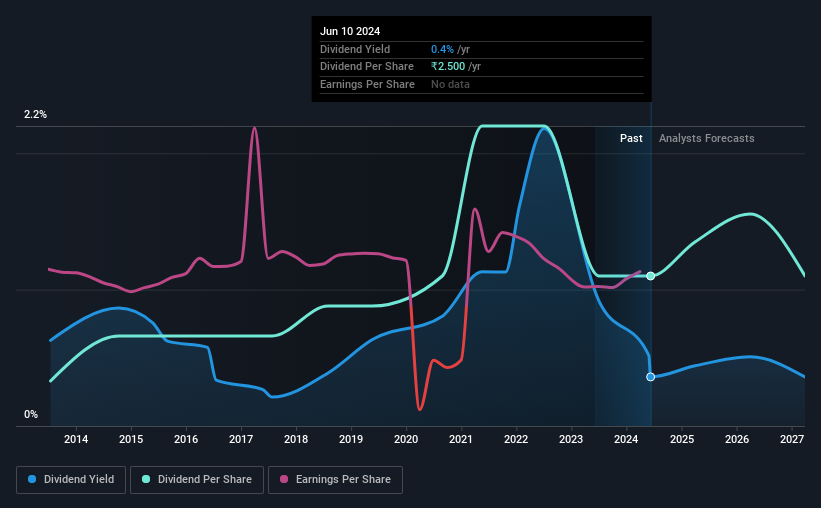The width and height of the screenshot is (821, 508).
Task: Click the 2026 x-axis label
Action: coord(737,439)
